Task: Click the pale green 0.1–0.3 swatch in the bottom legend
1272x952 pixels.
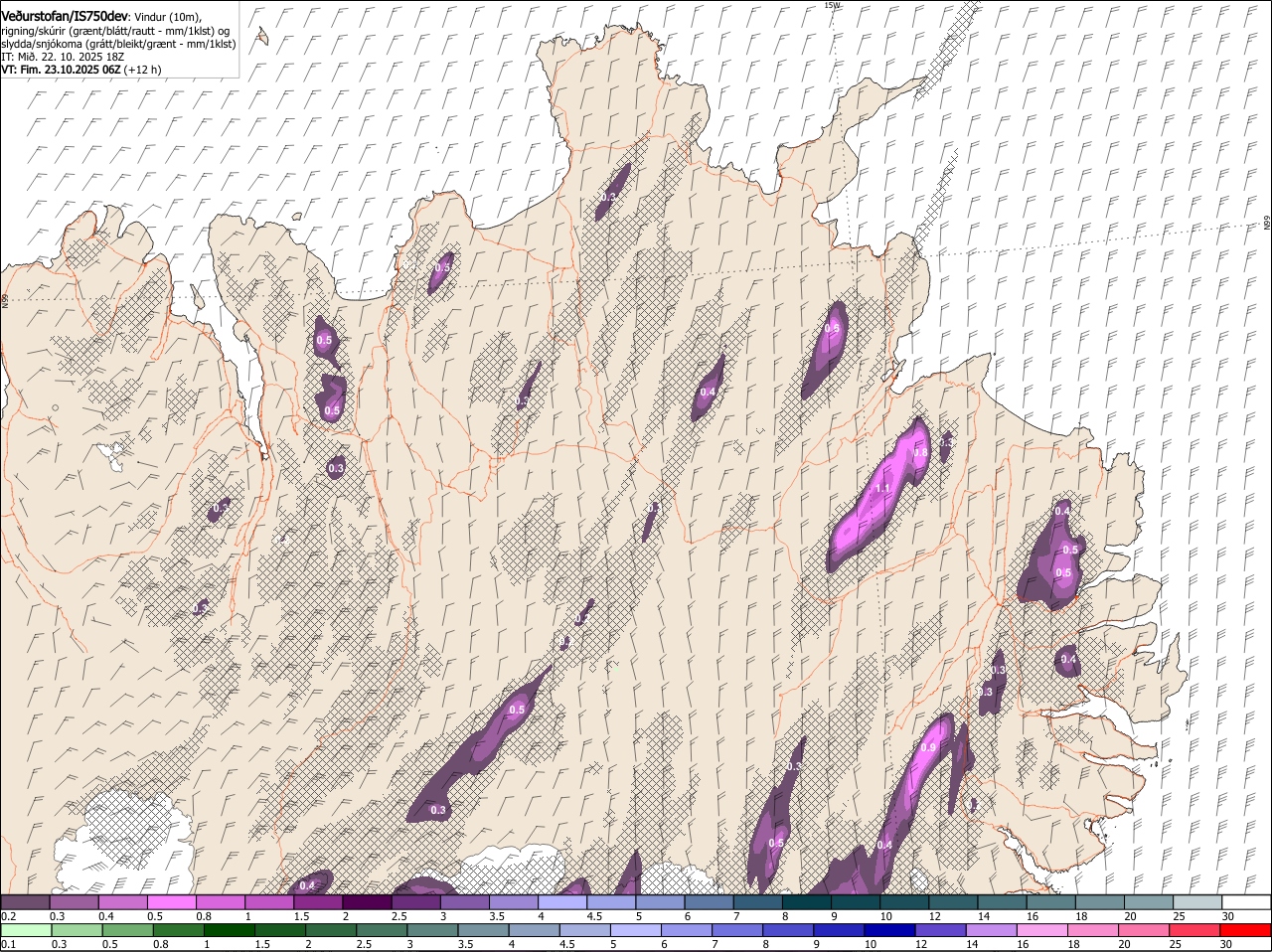Action: tap(27, 930)
